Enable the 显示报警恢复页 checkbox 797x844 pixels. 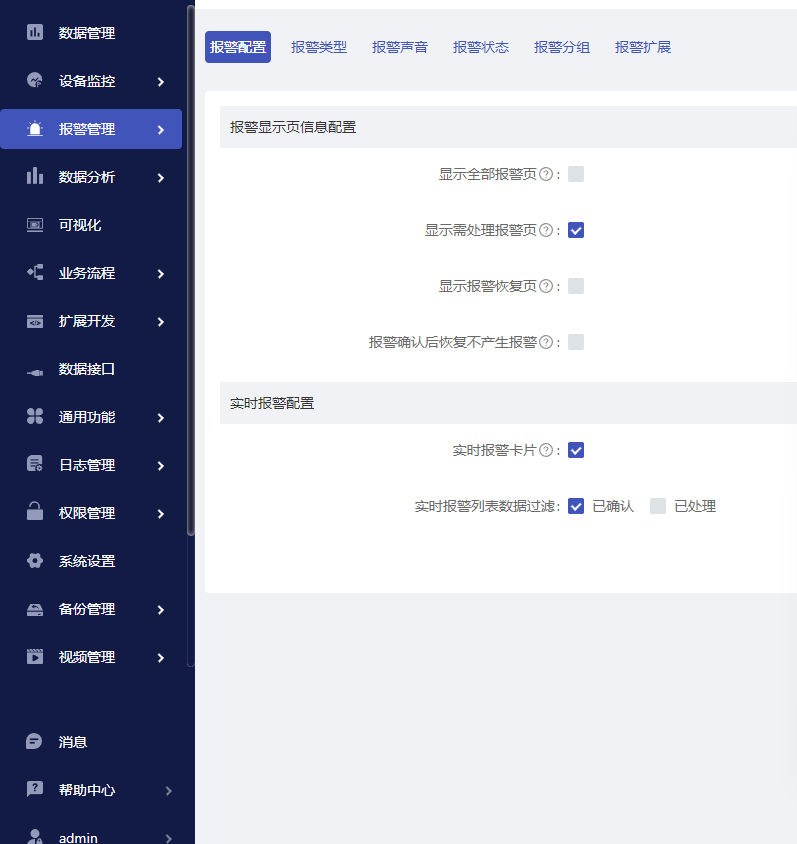pos(576,286)
